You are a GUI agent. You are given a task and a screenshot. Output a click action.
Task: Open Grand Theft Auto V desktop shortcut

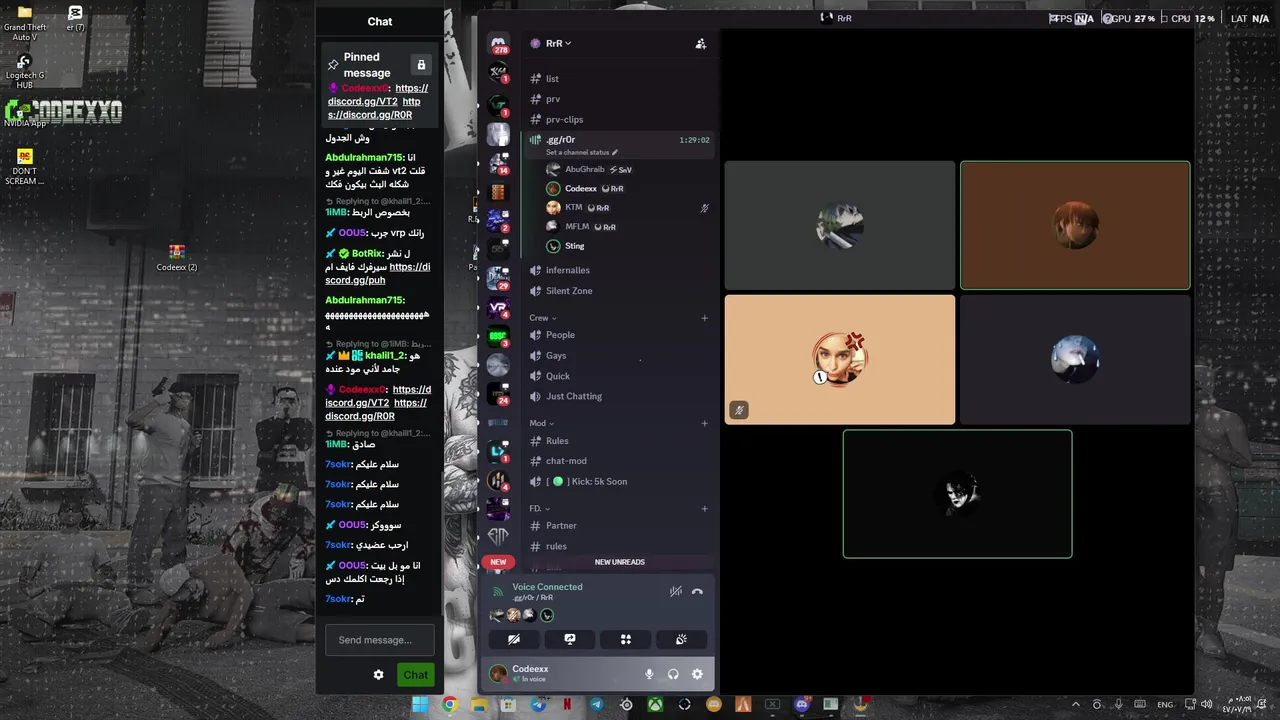click(x=24, y=24)
